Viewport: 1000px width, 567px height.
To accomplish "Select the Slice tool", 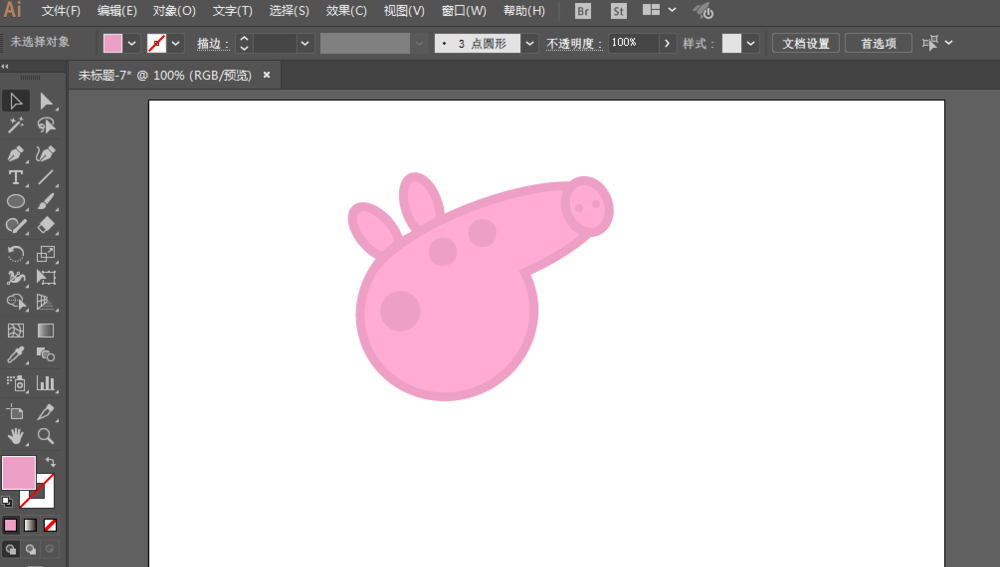I will tap(46, 412).
